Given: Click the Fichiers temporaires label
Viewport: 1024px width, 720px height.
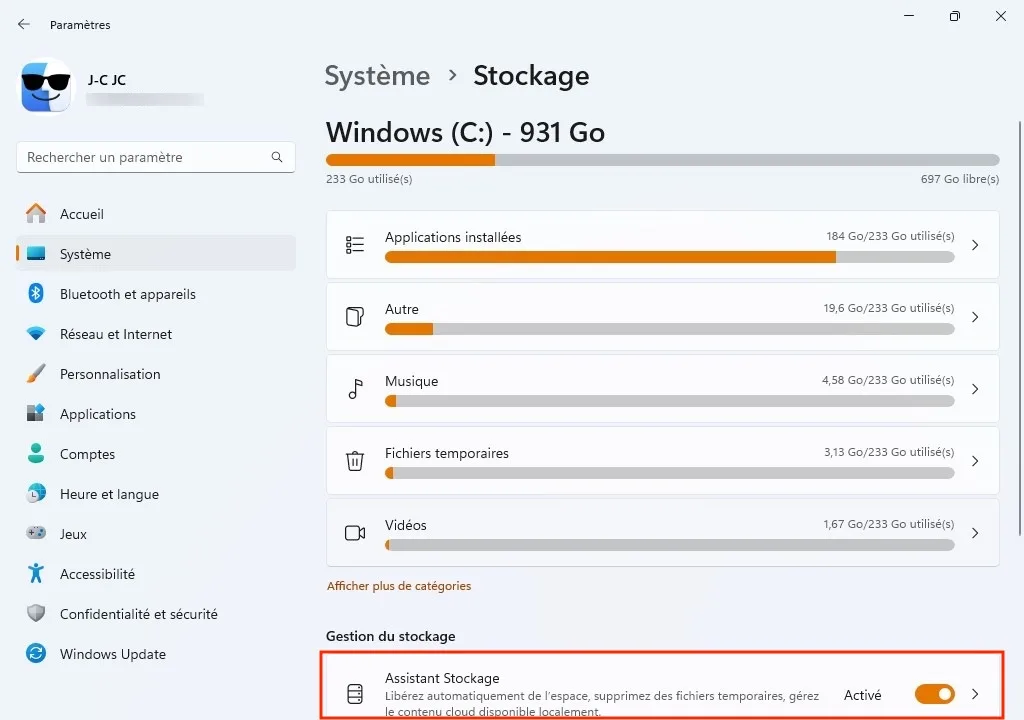Looking at the screenshot, I should 447,453.
